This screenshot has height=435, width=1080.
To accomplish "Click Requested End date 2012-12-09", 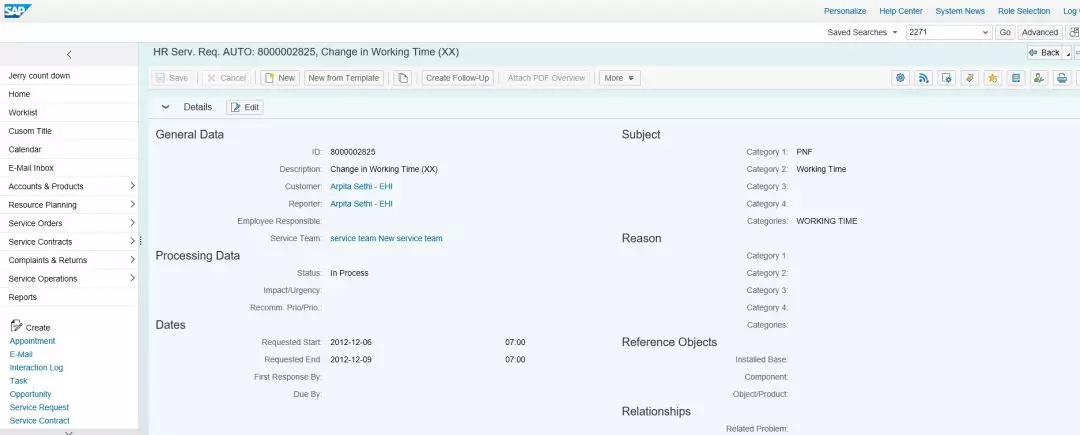I will [x=351, y=359].
